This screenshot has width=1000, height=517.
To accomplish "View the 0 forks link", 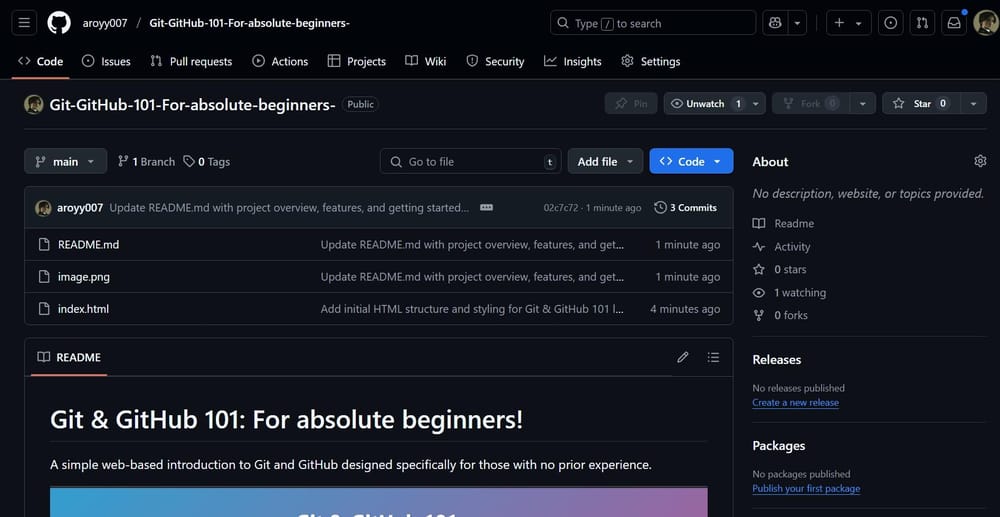I will pos(780,315).
